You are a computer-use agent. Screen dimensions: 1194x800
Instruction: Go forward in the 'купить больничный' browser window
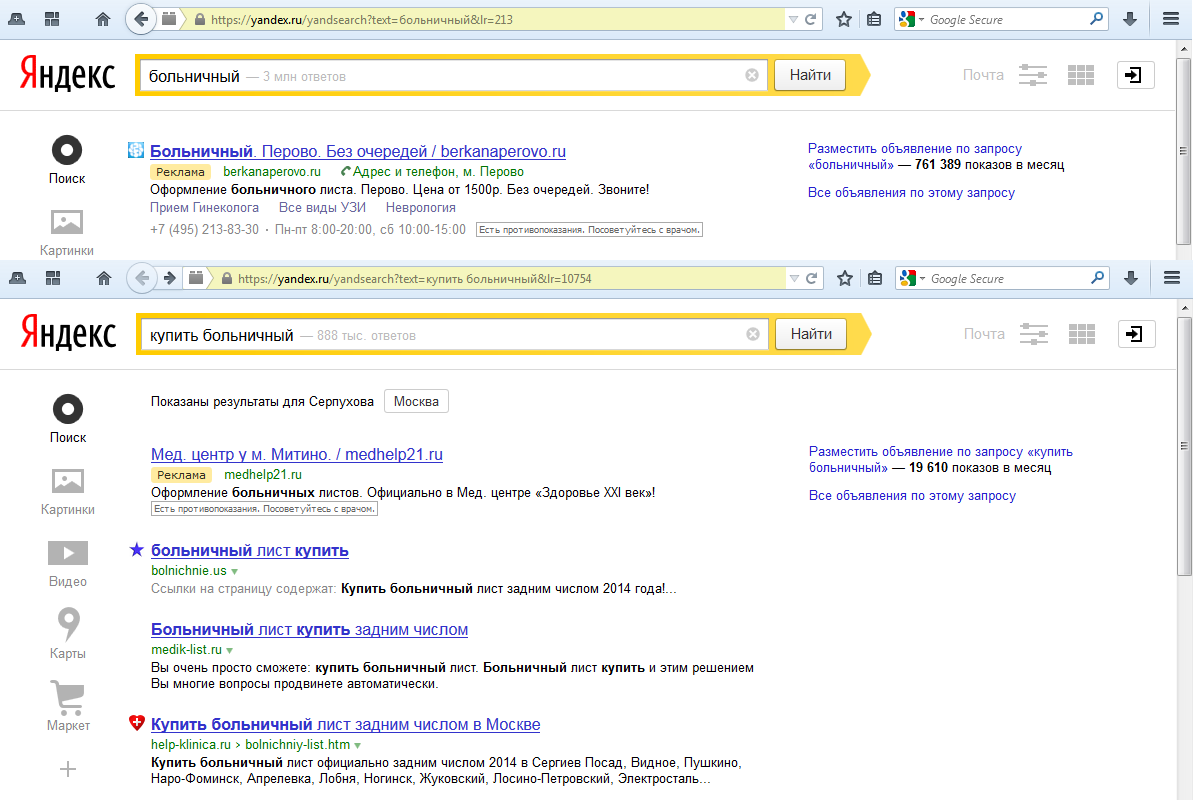point(170,279)
